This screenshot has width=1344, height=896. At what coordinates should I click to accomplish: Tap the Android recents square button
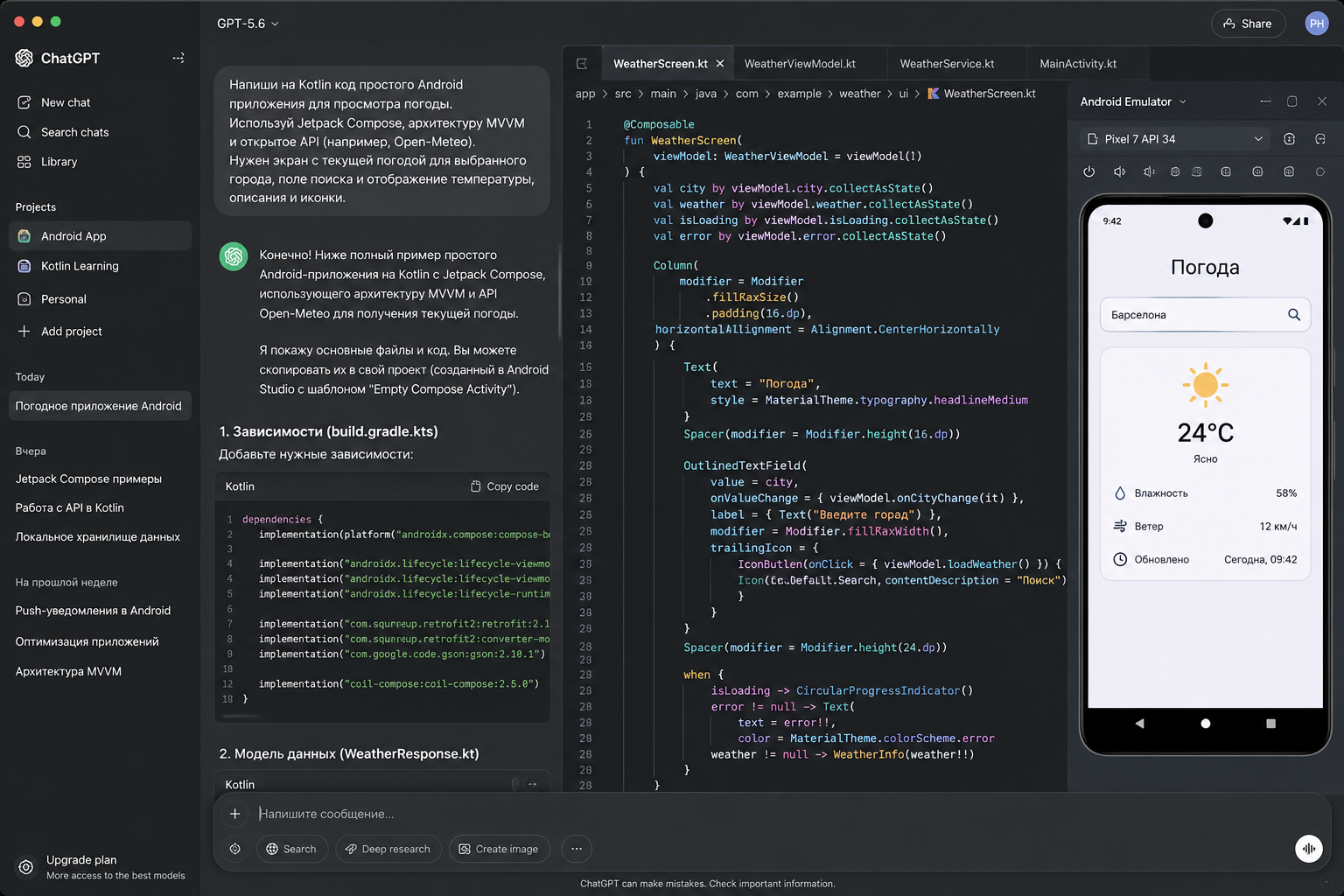[1271, 724]
